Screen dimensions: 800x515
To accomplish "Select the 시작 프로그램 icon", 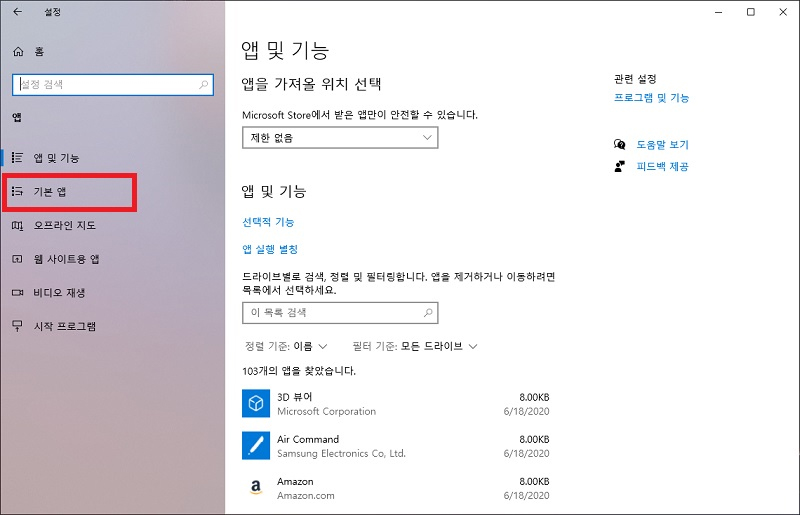I will click(x=17, y=326).
